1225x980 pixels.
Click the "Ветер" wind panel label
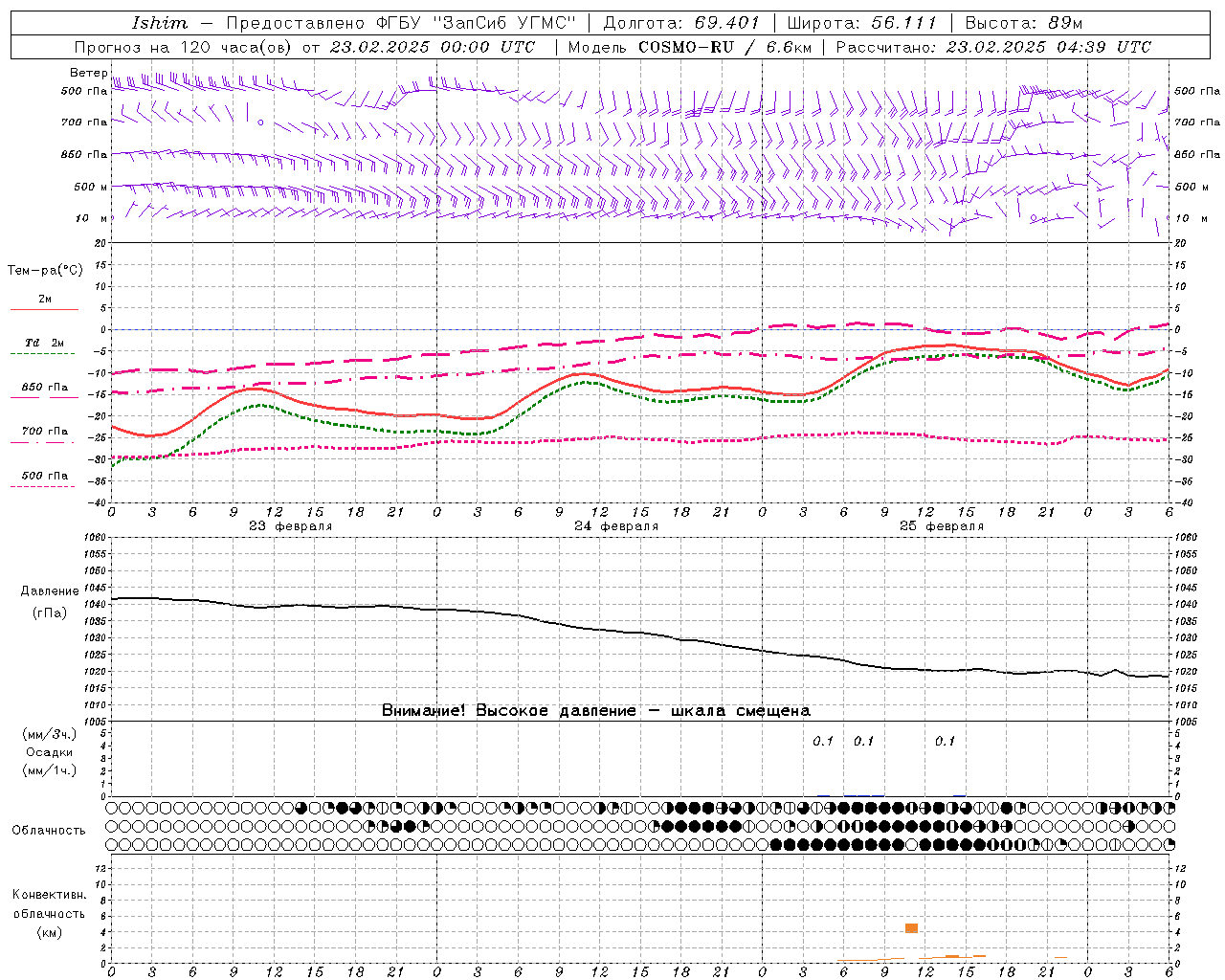point(88,73)
